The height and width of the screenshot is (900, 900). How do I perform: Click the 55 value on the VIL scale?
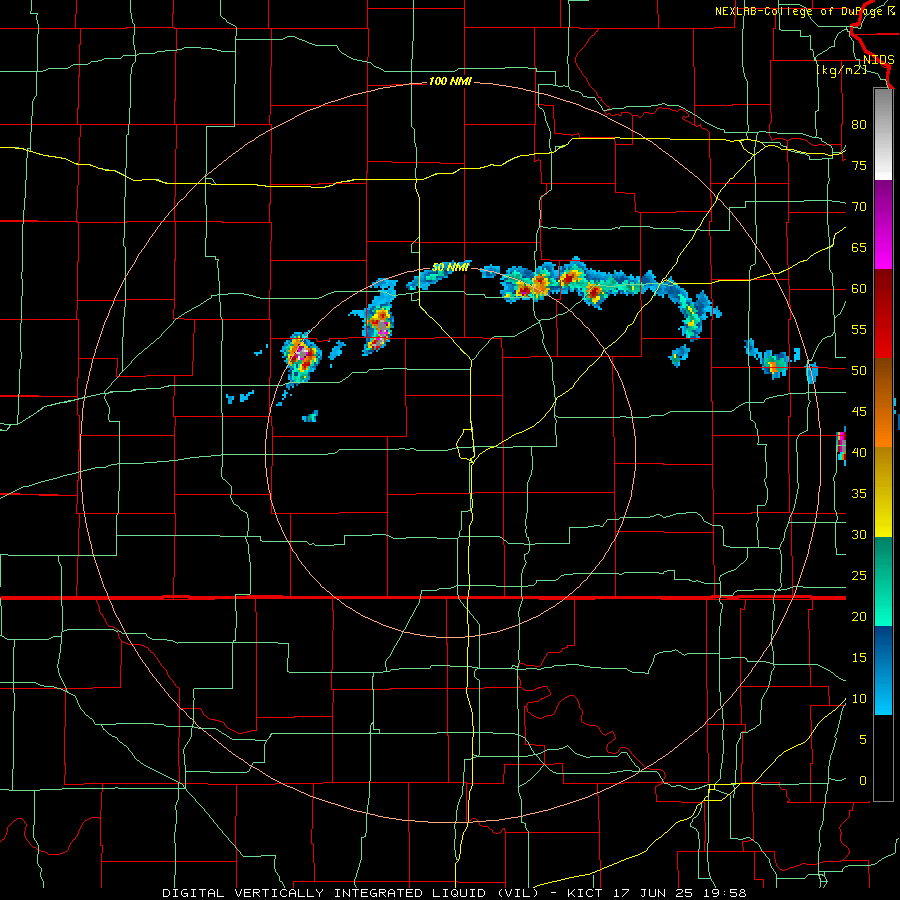pos(859,330)
